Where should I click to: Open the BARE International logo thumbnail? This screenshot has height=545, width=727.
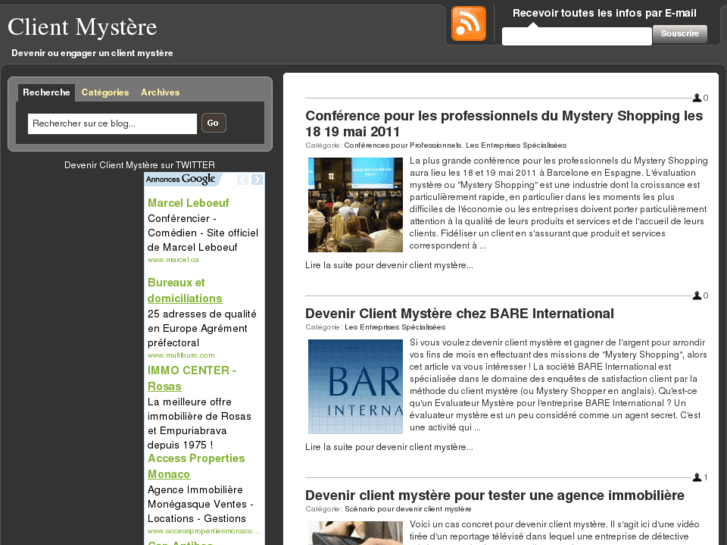(x=355, y=386)
